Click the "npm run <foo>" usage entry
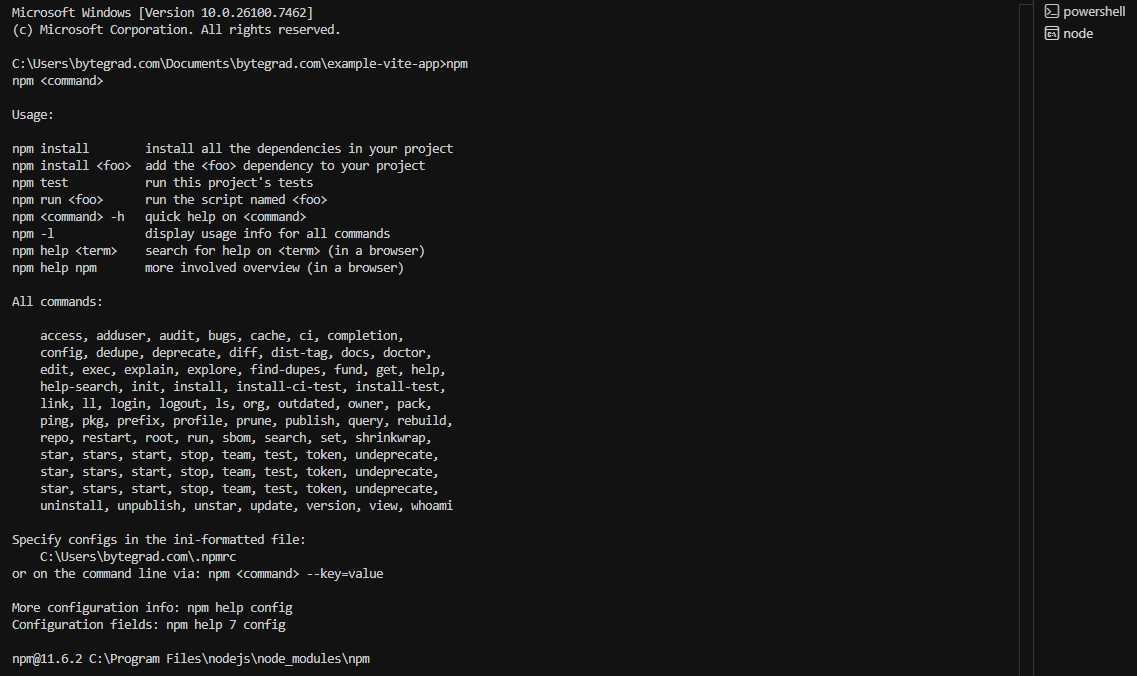 tap(57, 200)
